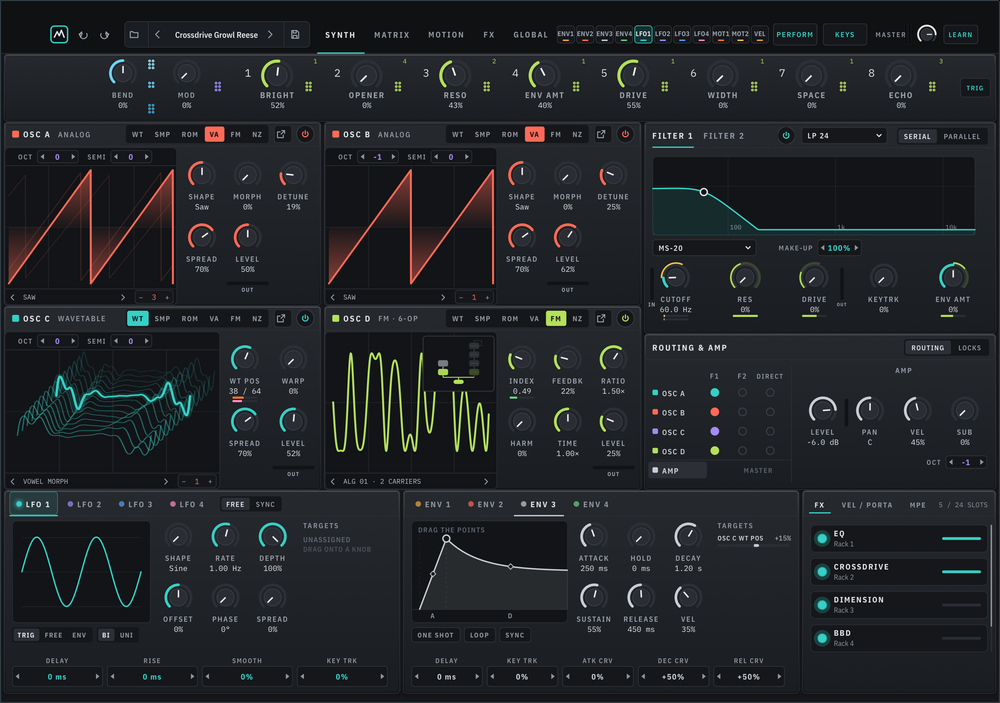Toggle Filter 1 power

coord(786,135)
